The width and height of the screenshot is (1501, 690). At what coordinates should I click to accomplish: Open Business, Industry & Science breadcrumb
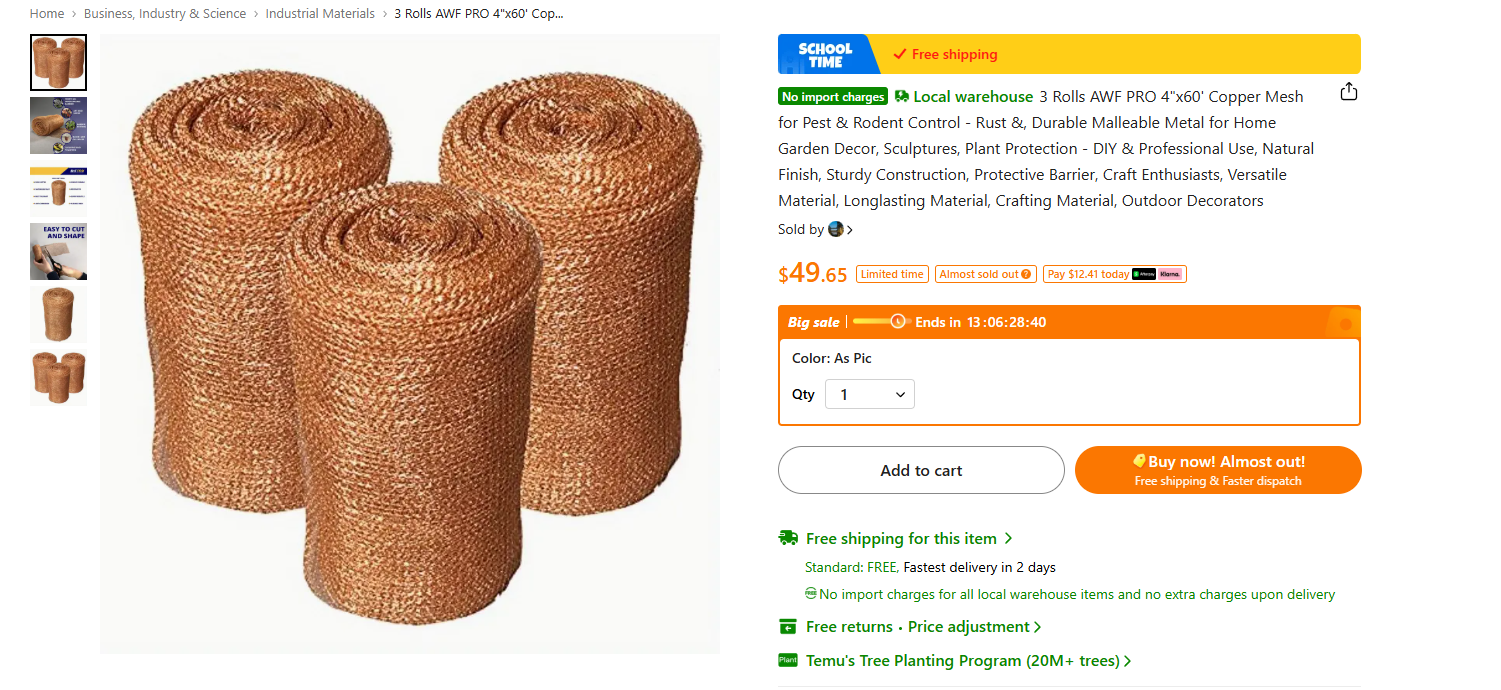tap(165, 14)
